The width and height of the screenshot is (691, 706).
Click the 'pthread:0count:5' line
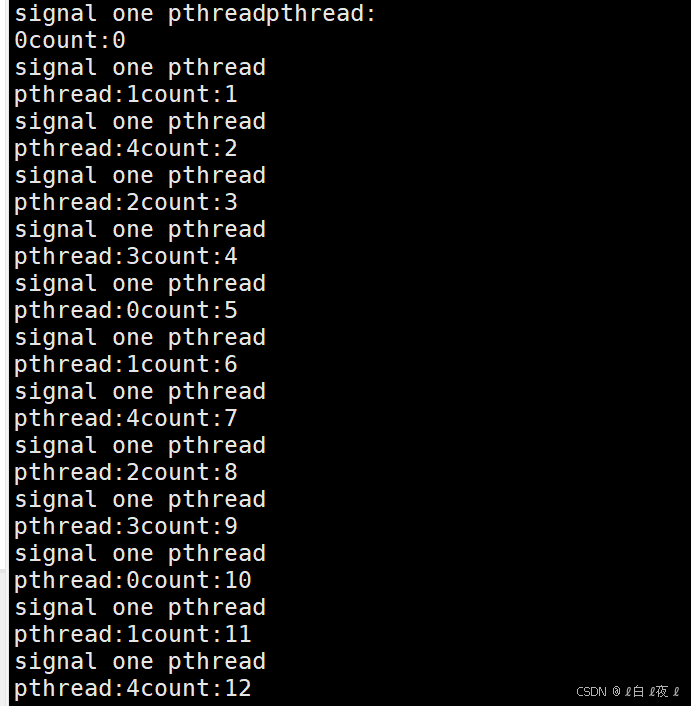point(126,312)
